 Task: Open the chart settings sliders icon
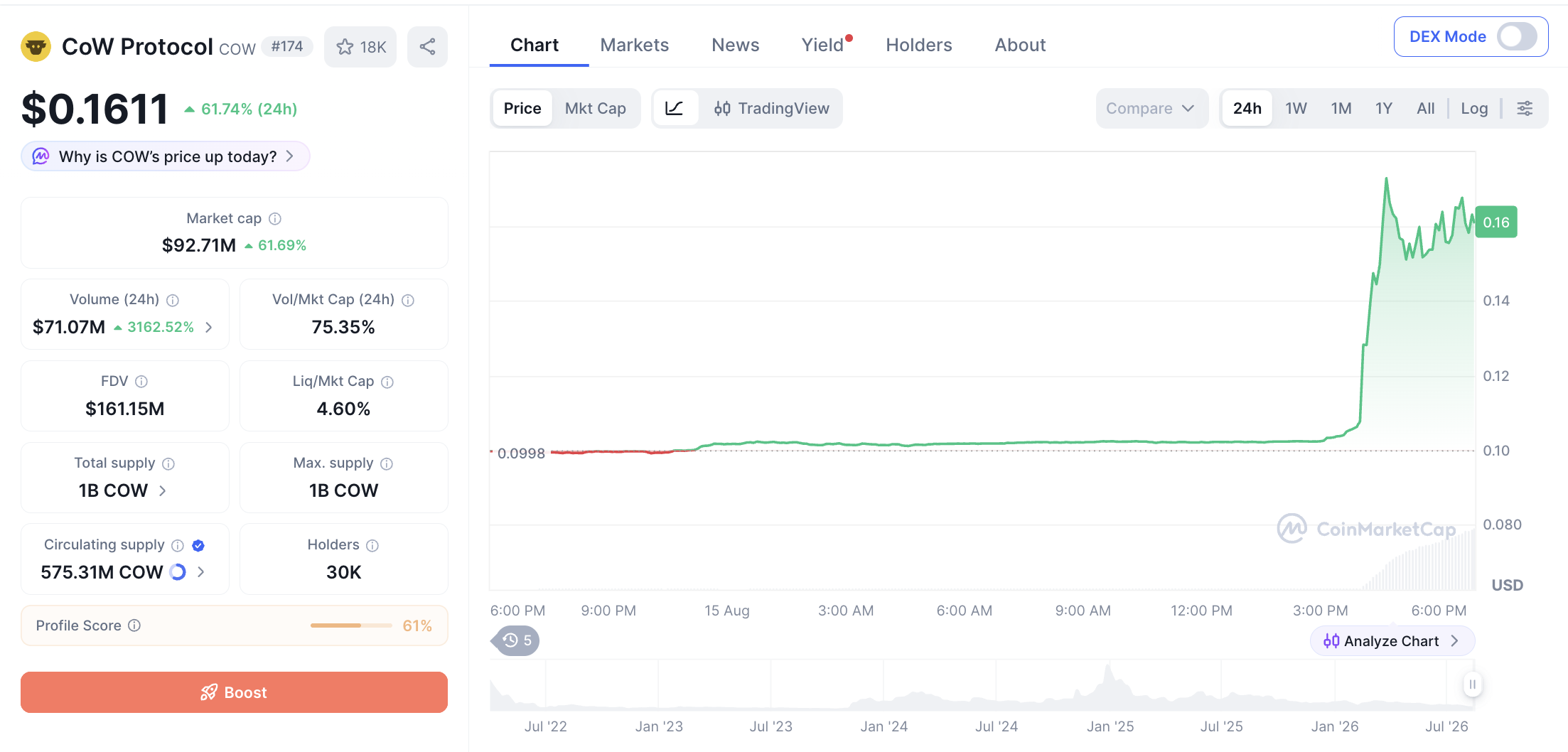point(1525,108)
